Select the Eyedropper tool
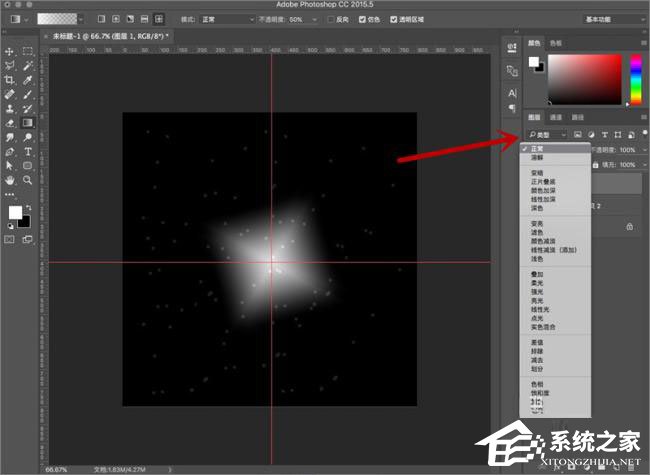650x475 pixels. coord(28,80)
